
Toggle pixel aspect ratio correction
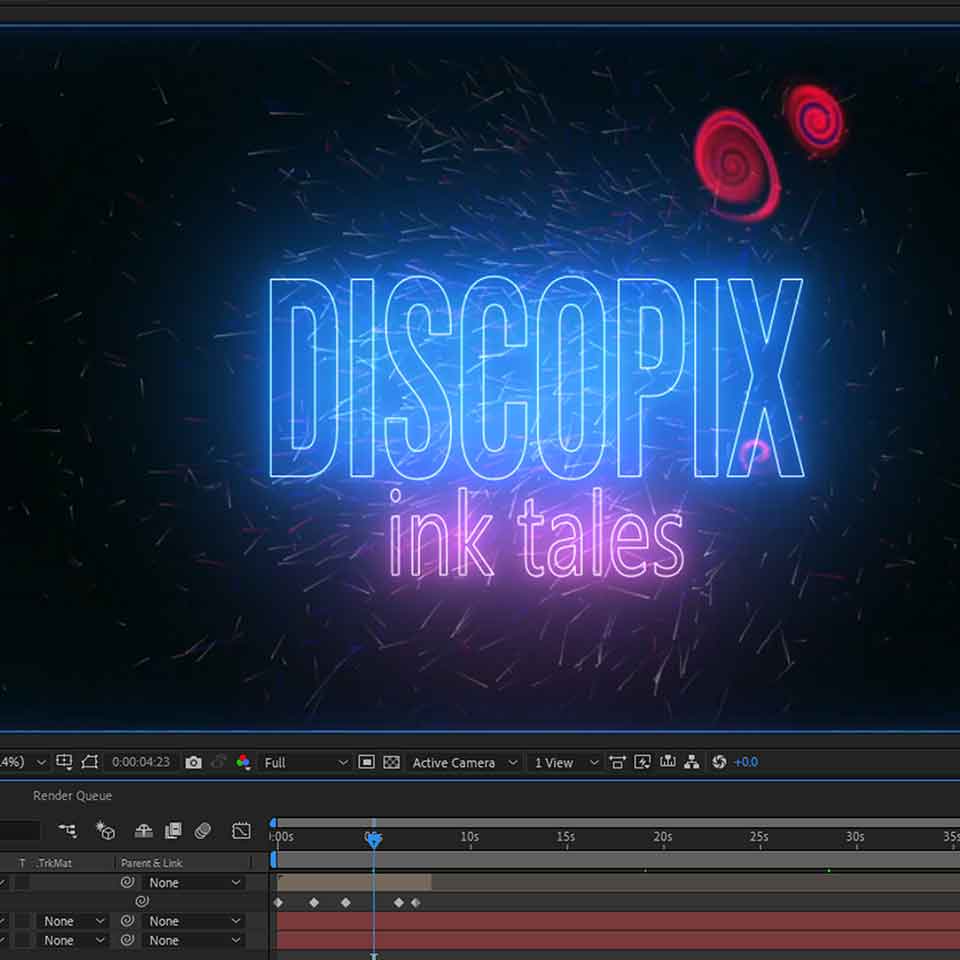[x=617, y=762]
